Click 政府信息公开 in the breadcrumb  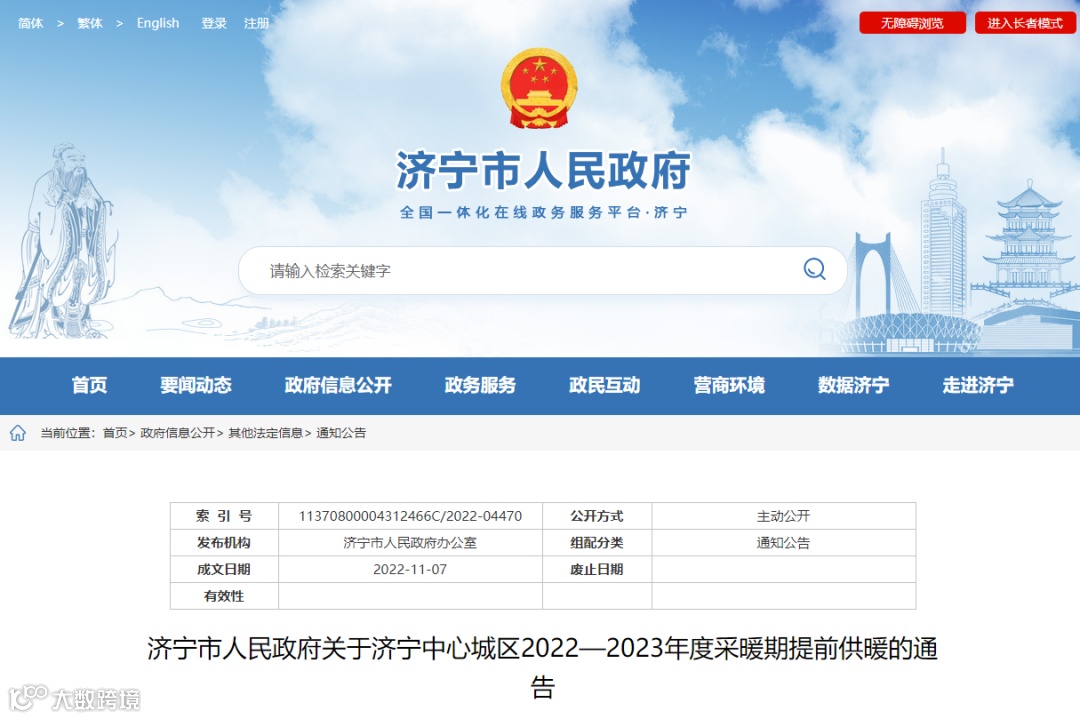click(178, 433)
